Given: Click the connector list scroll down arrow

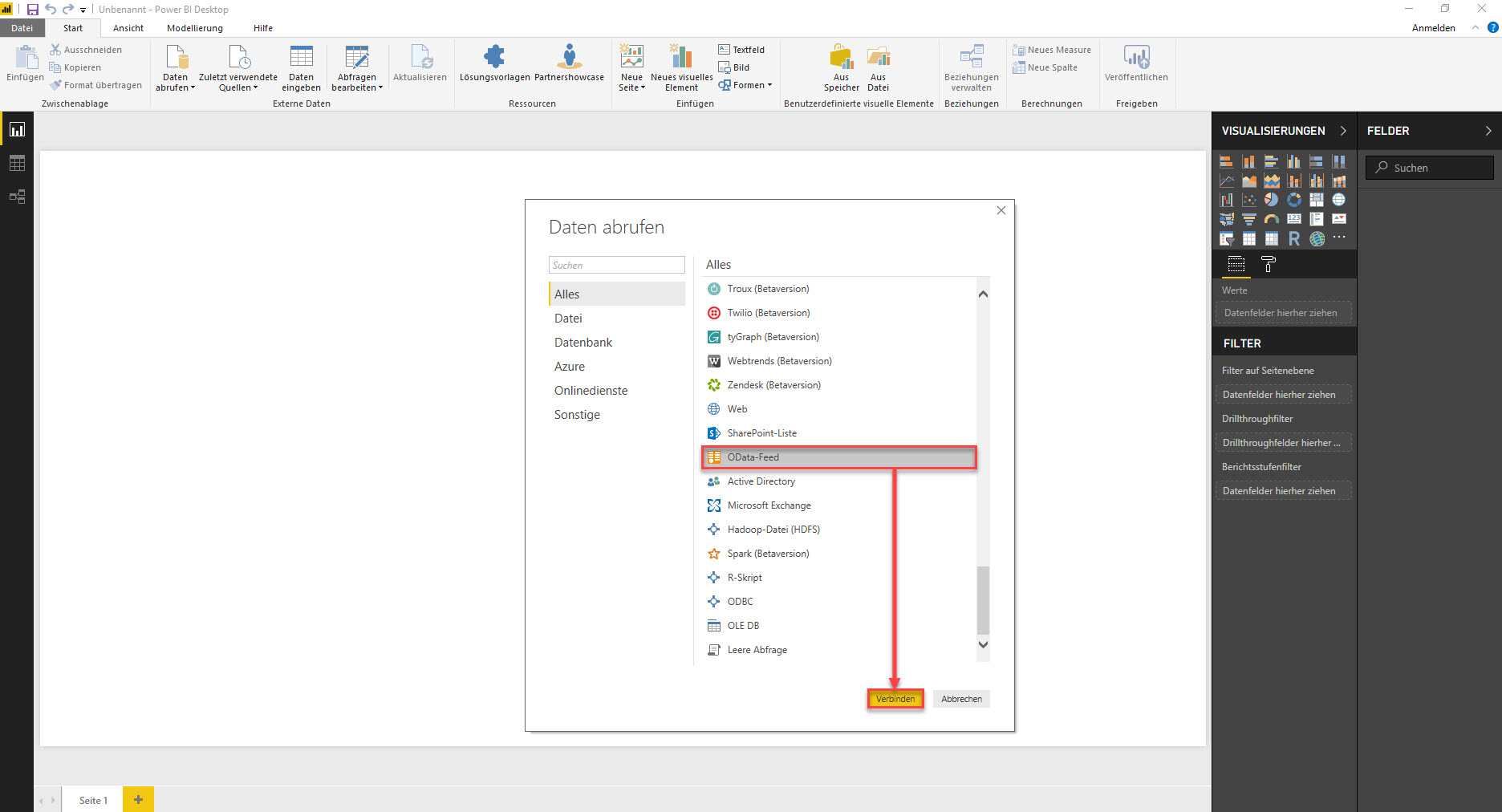Looking at the screenshot, I should pos(983,644).
